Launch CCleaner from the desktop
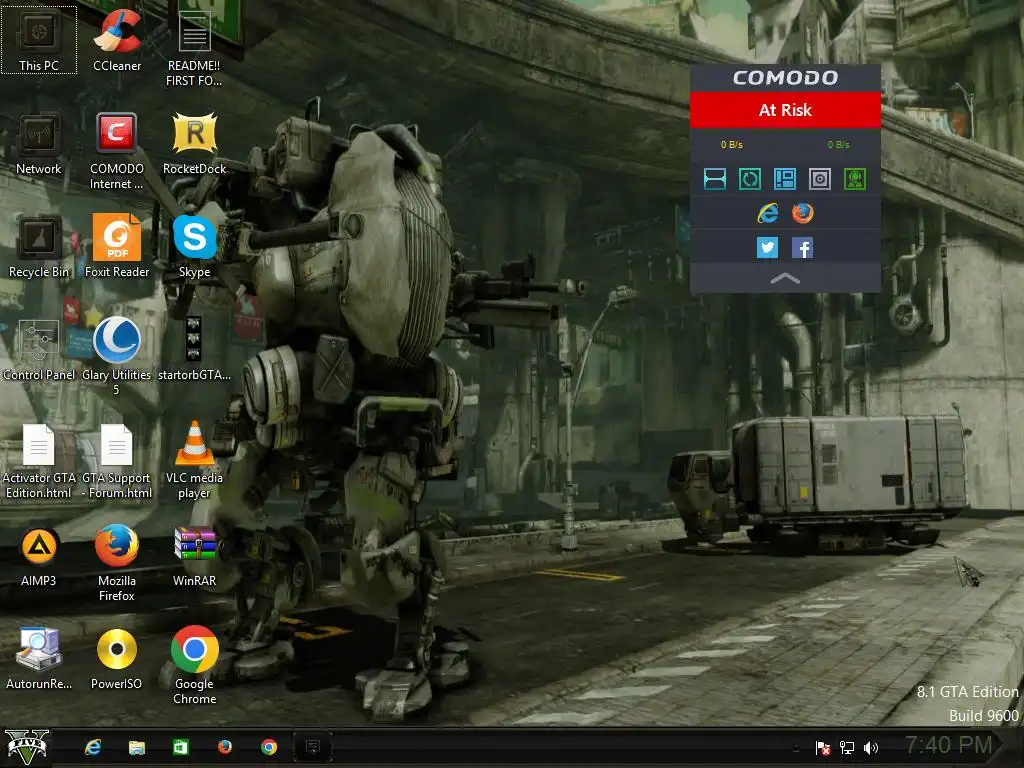Image resolution: width=1024 pixels, height=768 pixels. 117,40
